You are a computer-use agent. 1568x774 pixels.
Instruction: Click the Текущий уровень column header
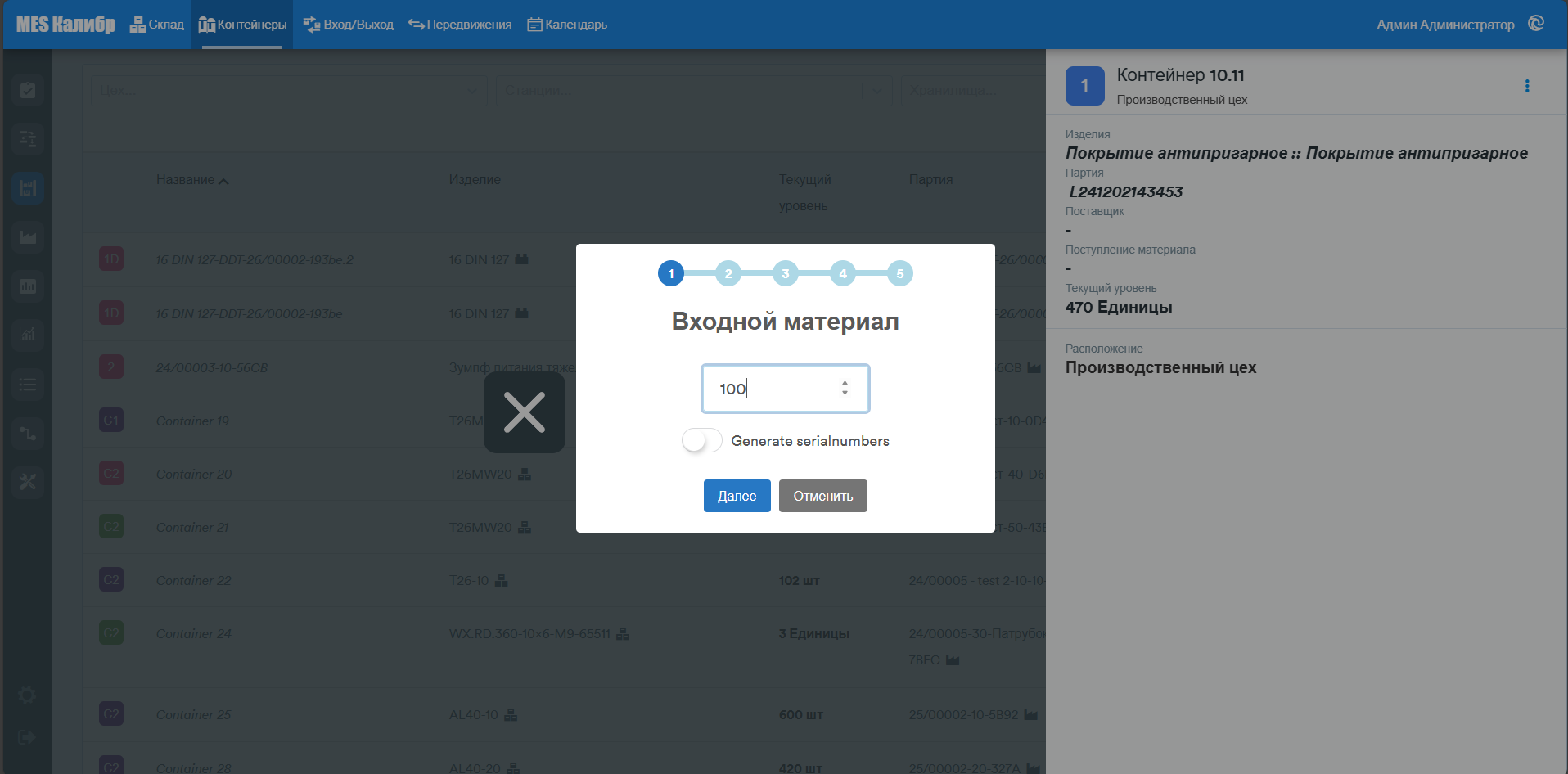(x=805, y=192)
